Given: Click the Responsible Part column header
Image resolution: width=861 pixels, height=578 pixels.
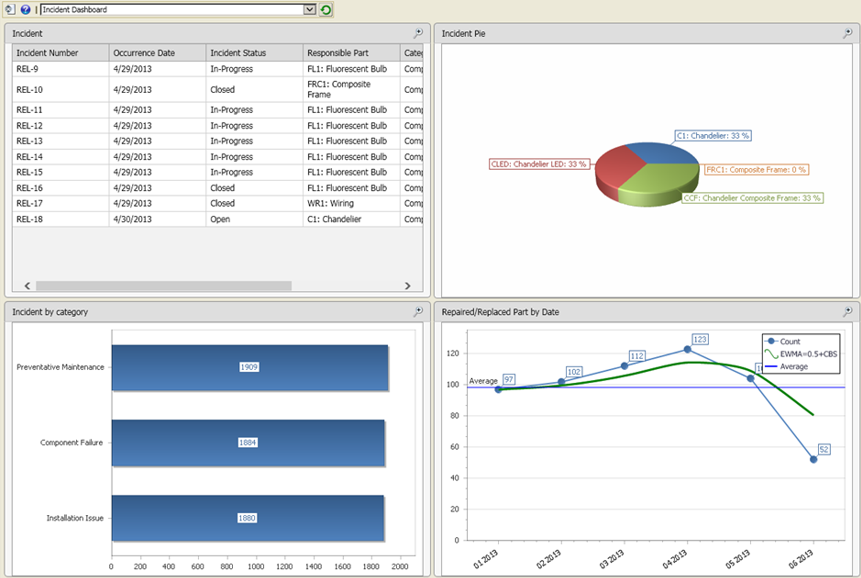Looking at the screenshot, I should click(350, 52).
